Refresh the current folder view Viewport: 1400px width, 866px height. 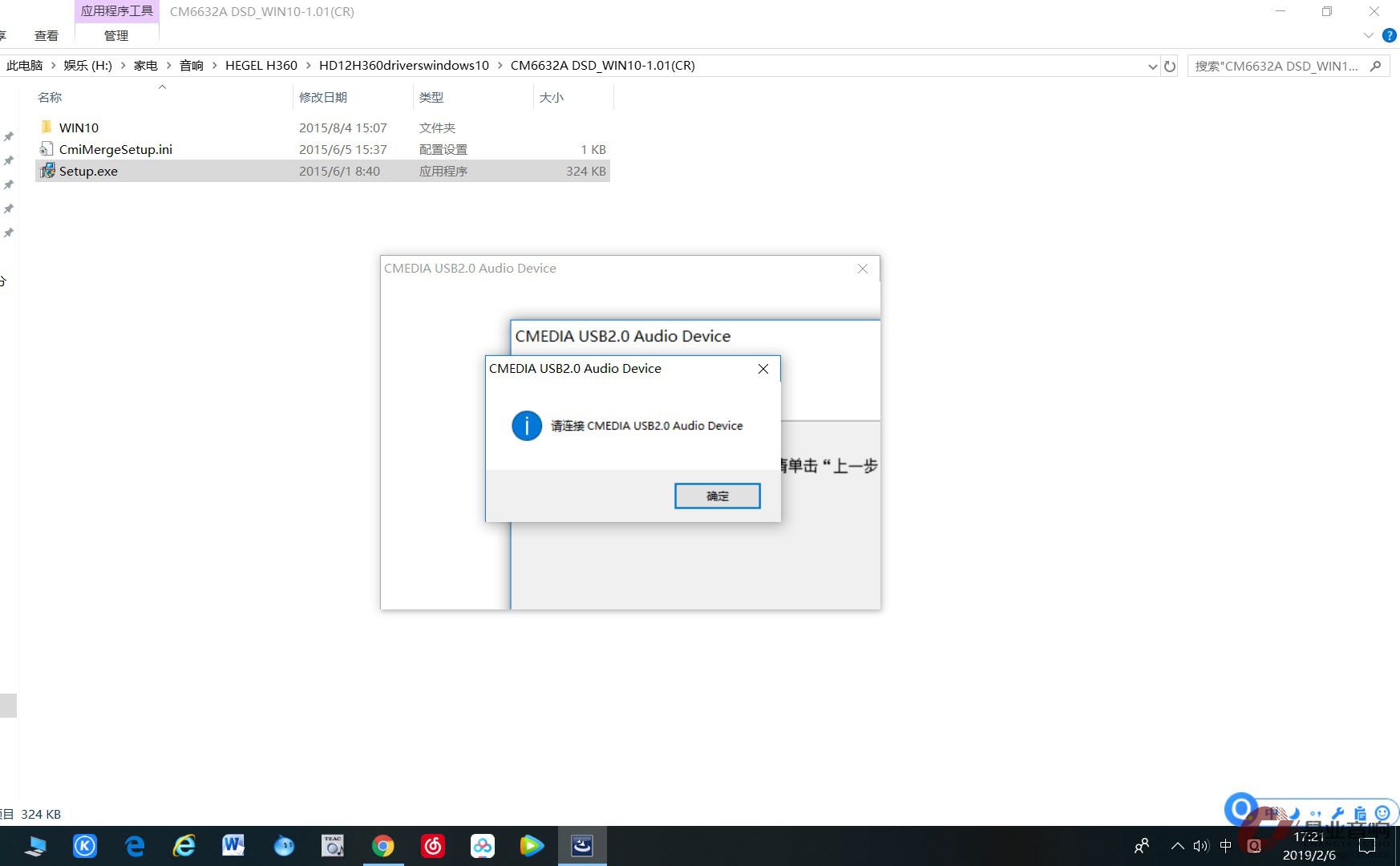1170,66
